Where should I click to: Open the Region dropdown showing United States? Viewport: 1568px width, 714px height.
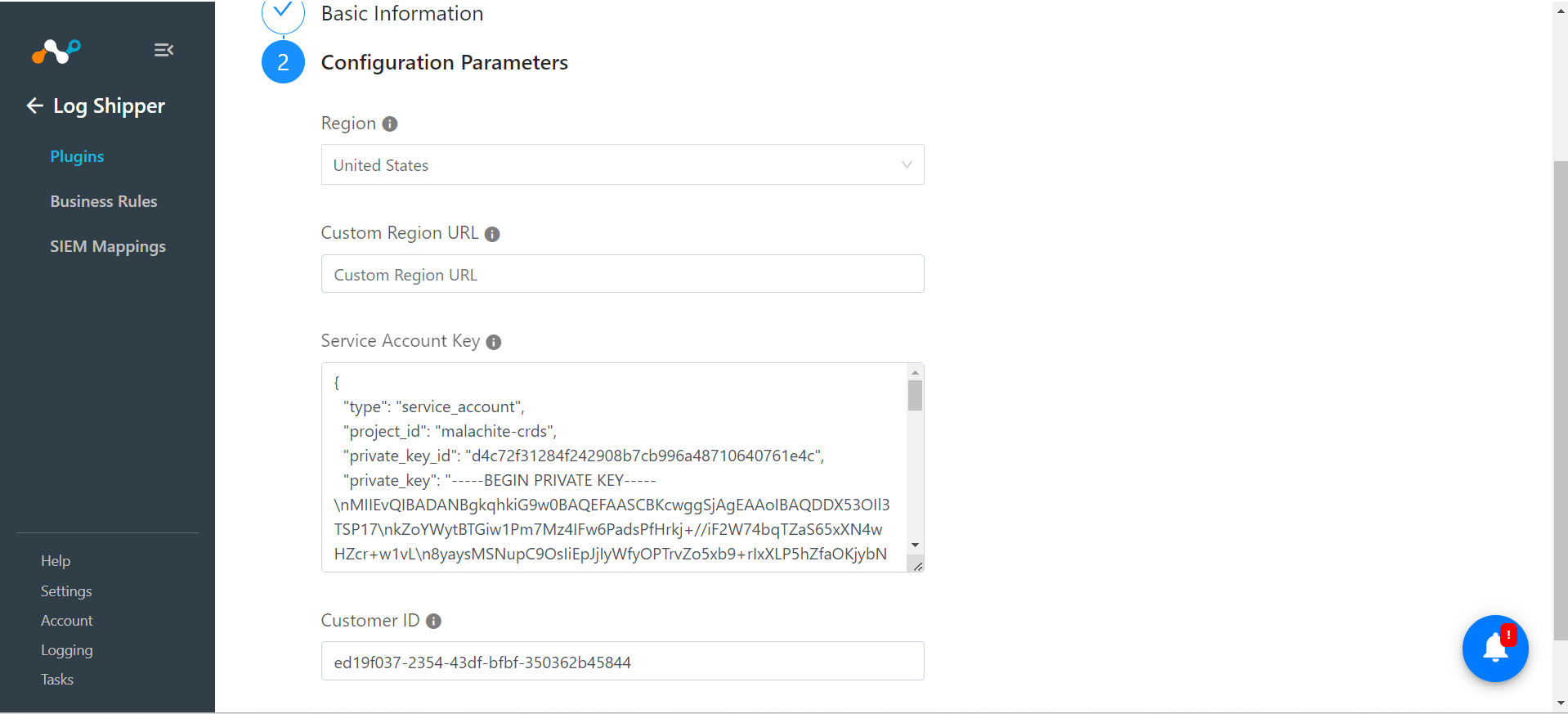pyautogui.click(x=622, y=164)
